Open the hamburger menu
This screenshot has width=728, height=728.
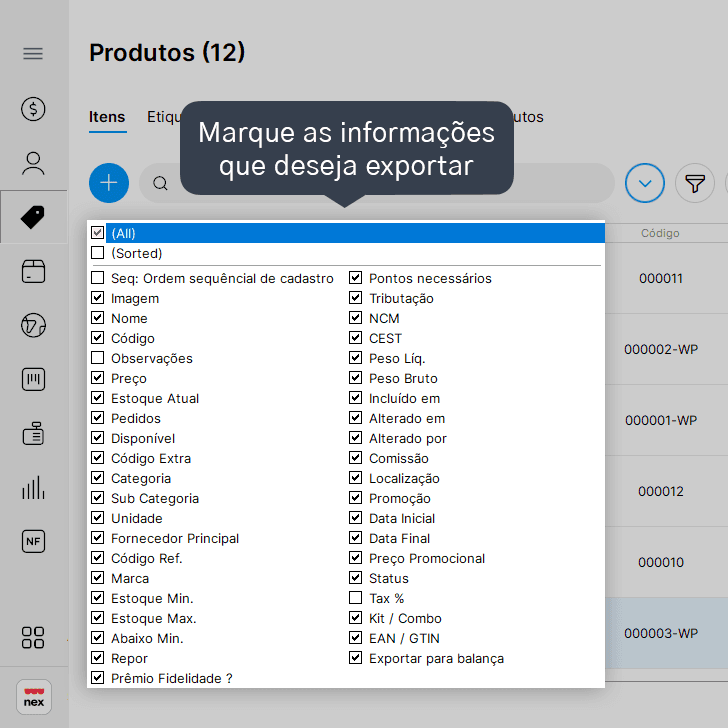tap(33, 54)
